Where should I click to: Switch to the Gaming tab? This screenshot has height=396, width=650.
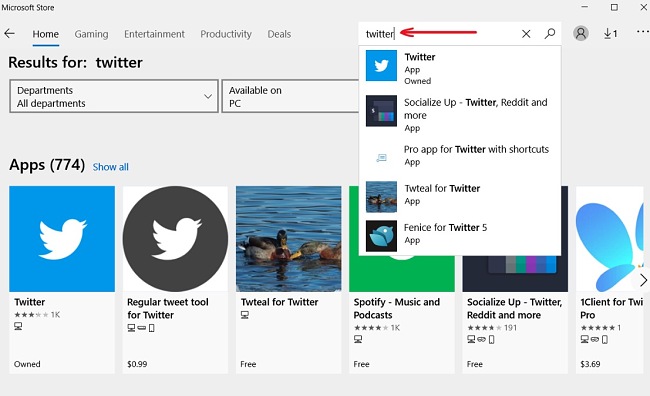(91, 34)
